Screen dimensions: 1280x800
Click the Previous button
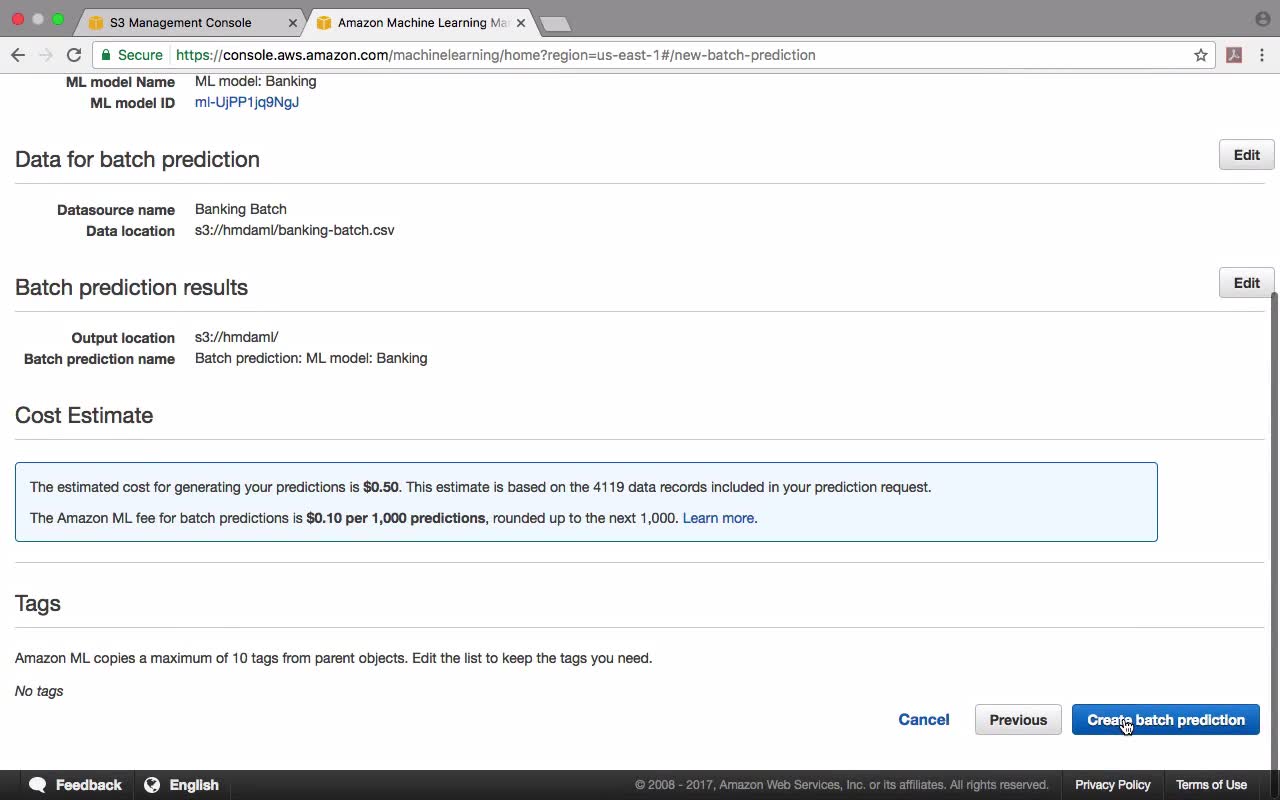pyautogui.click(x=1018, y=720)
